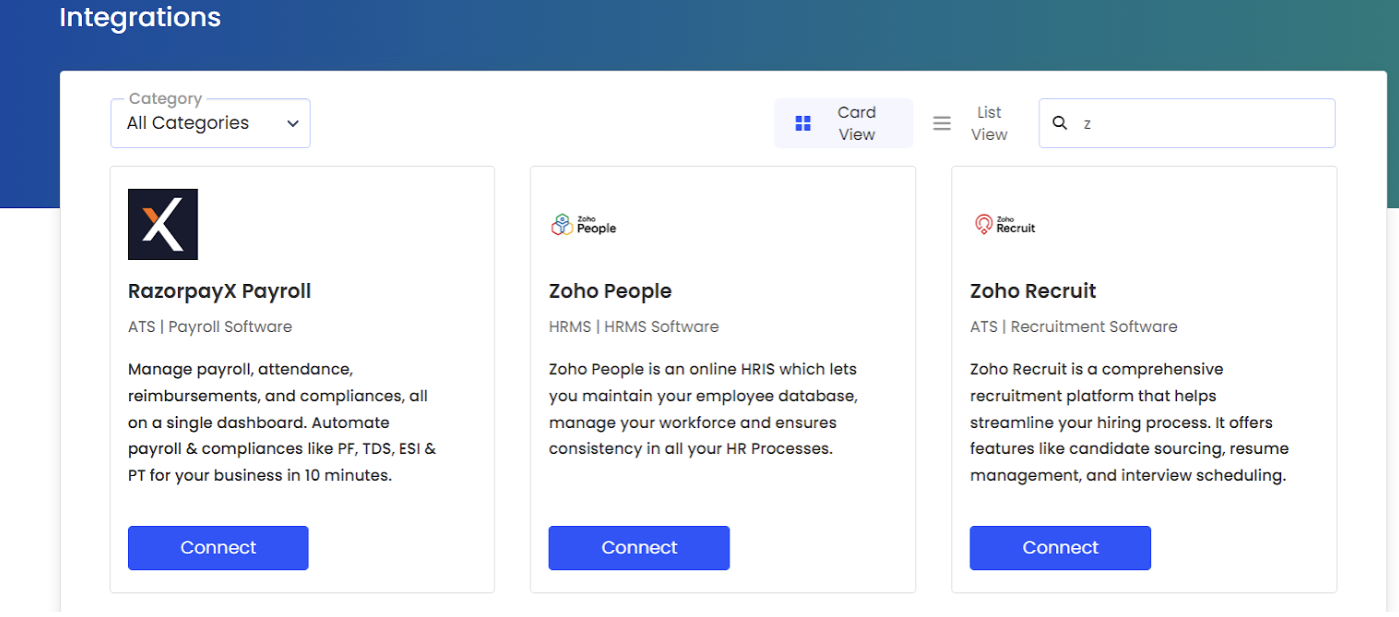Click the Zoho People logo

coord(584,225)
